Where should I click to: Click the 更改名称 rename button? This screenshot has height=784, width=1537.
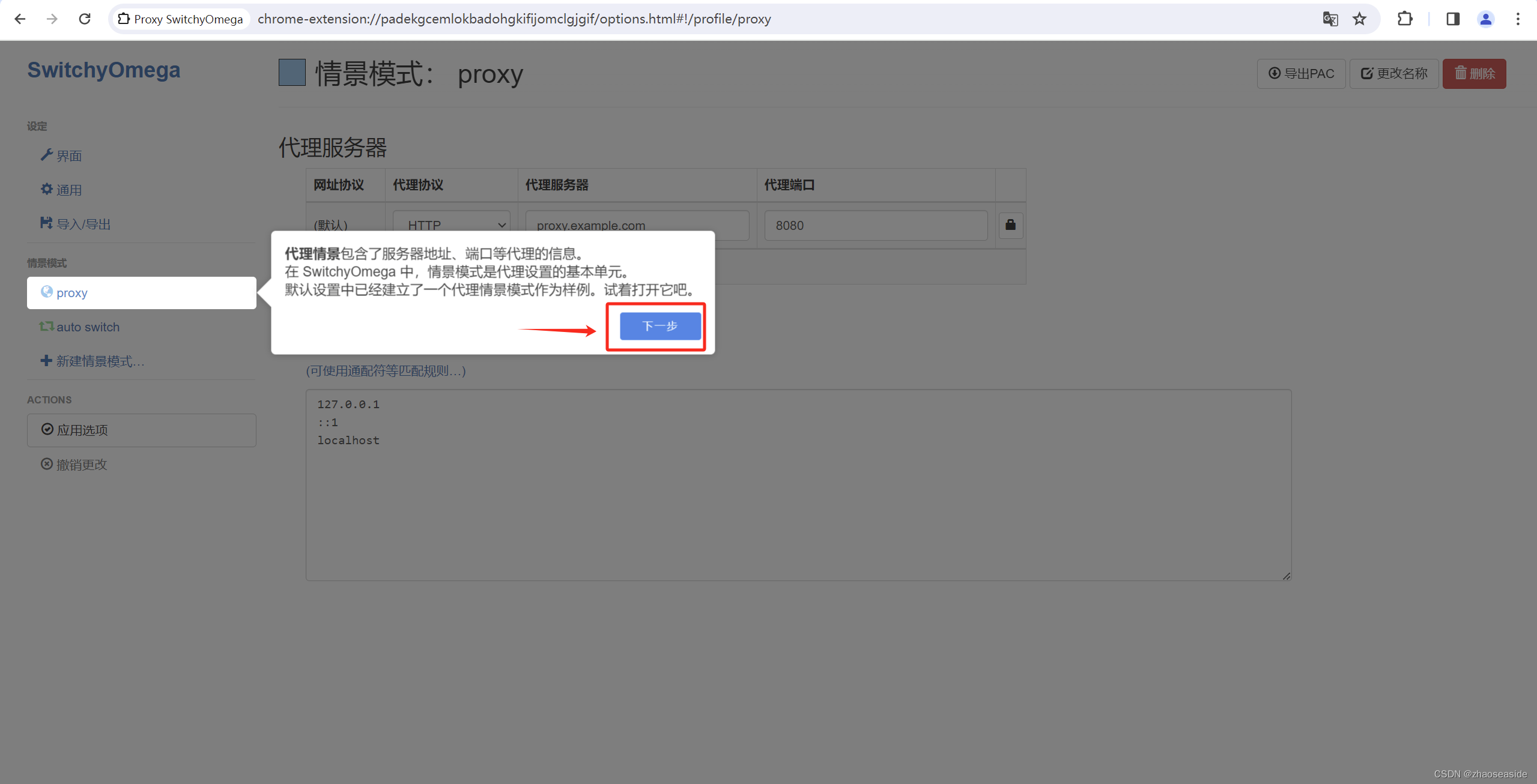point(1393,74)
